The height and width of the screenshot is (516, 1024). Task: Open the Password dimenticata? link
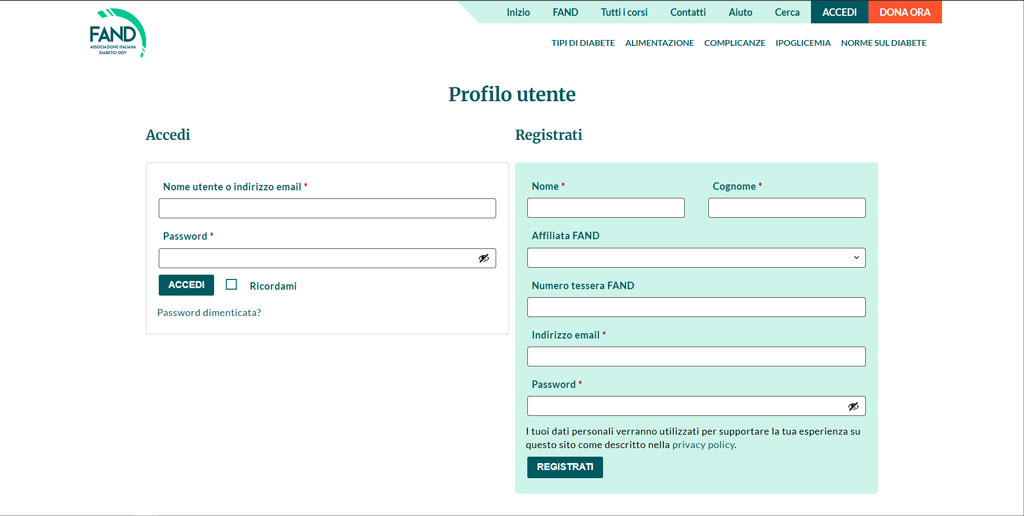click(x=209, y=312)
